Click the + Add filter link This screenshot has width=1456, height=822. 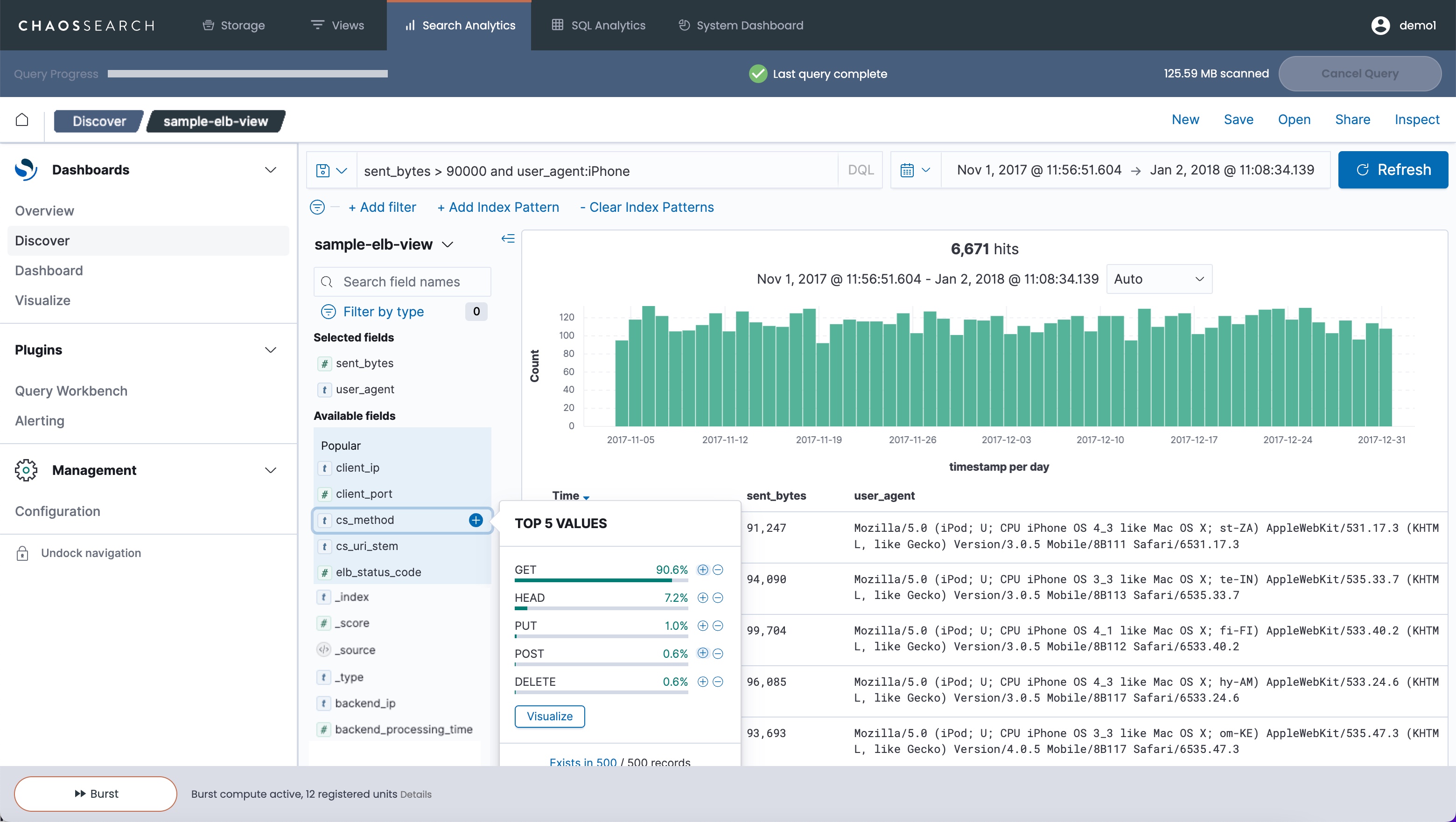click(x=382, y=207)
